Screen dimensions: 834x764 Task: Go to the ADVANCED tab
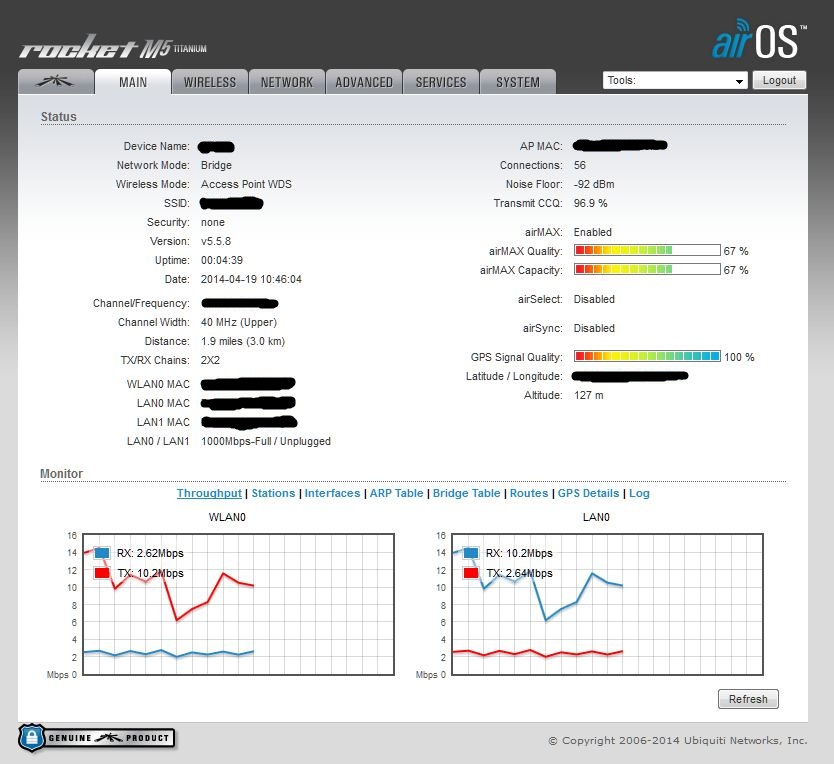pyautogui.click(x=364, y=82)
